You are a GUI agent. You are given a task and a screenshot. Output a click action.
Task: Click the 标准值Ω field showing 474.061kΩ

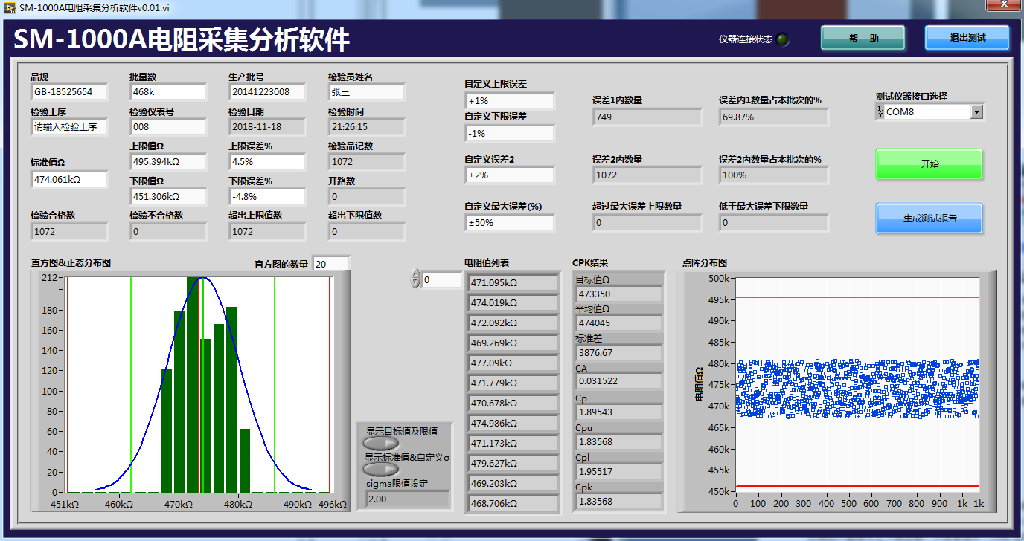coord(68,180)
